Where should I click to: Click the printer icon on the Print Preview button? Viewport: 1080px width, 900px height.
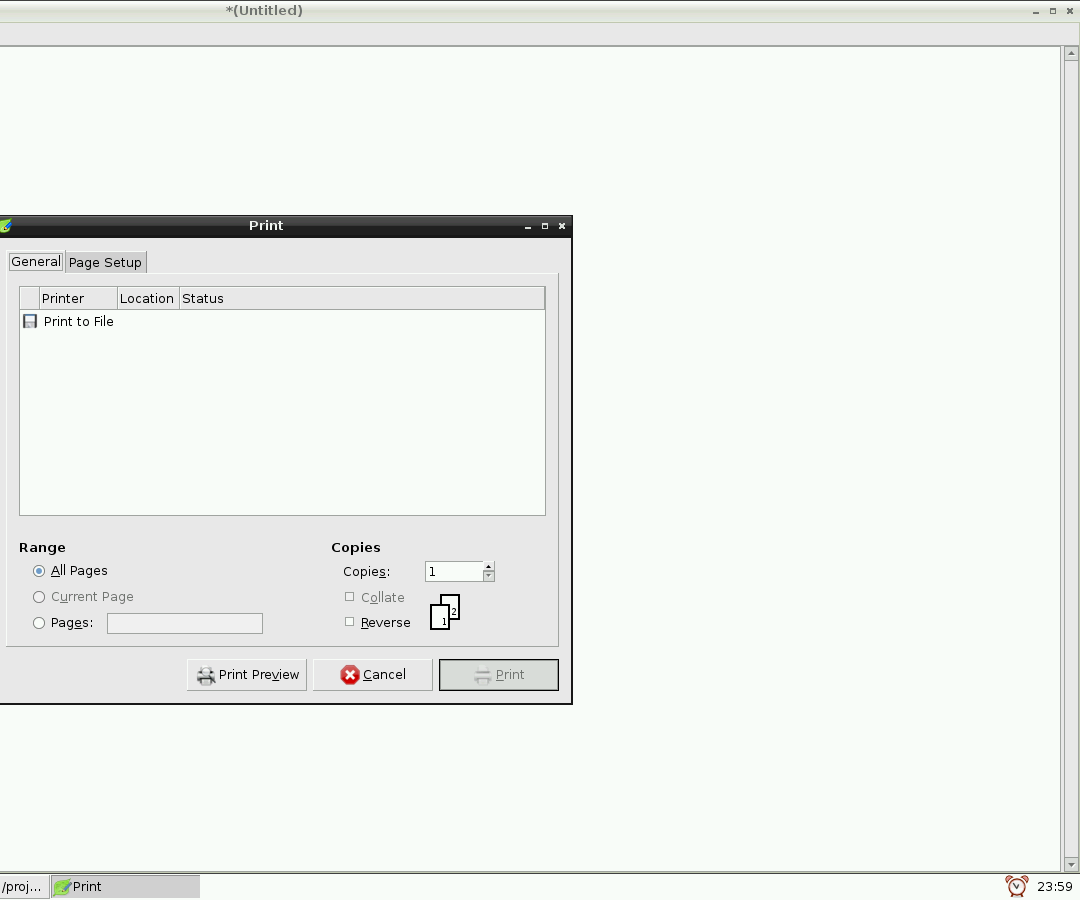[x=204, y=674]
